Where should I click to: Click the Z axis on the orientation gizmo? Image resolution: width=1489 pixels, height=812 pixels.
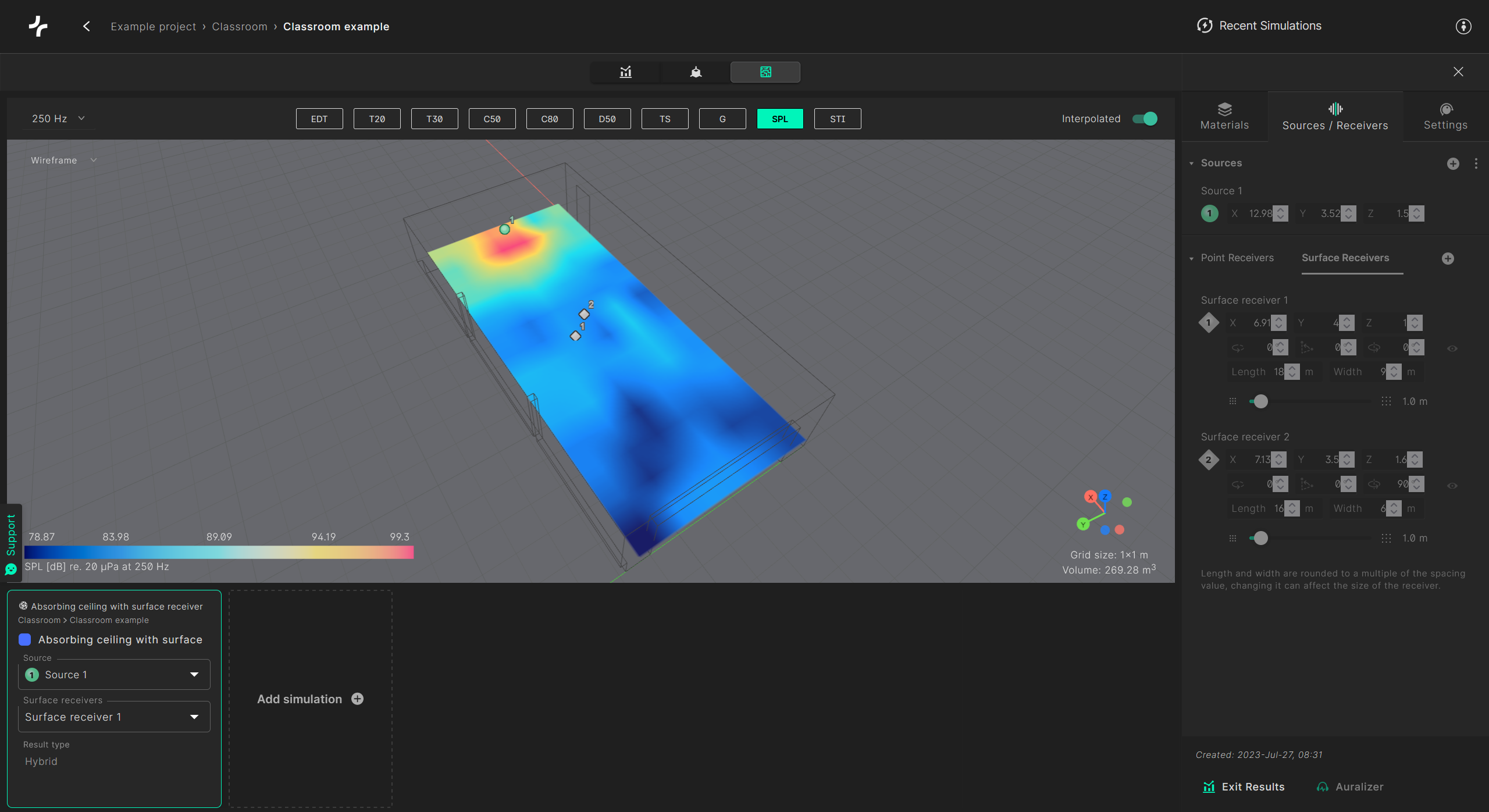(x=1105, y=496)
